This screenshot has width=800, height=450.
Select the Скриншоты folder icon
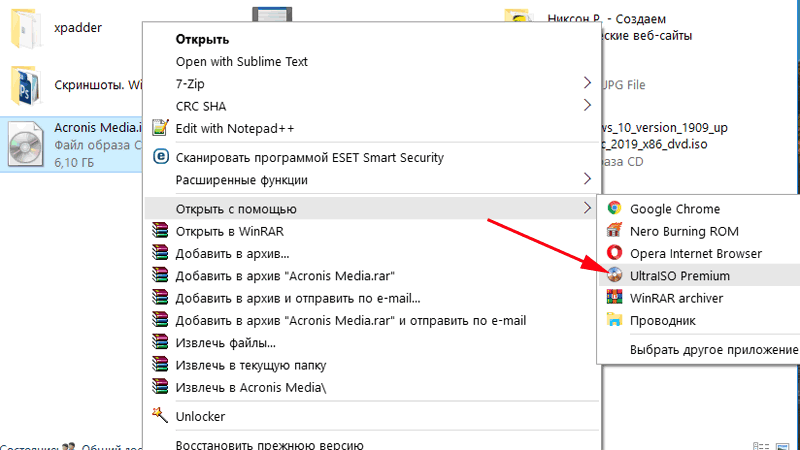(x=26, y=86)
